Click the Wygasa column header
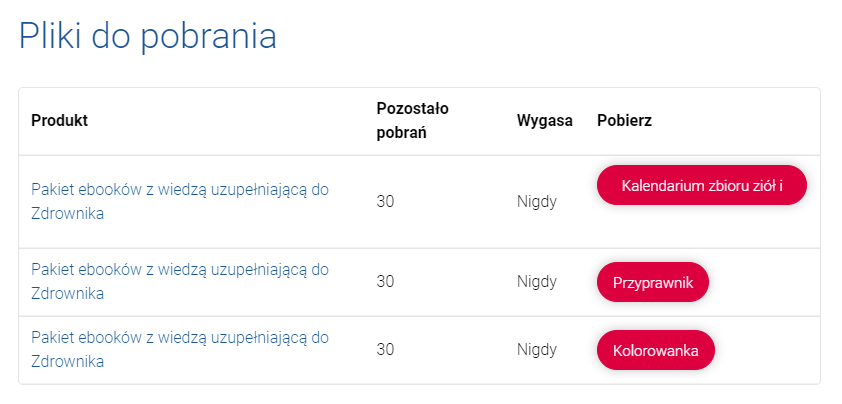Screen dimensions: 842x404 coord(545,121)
